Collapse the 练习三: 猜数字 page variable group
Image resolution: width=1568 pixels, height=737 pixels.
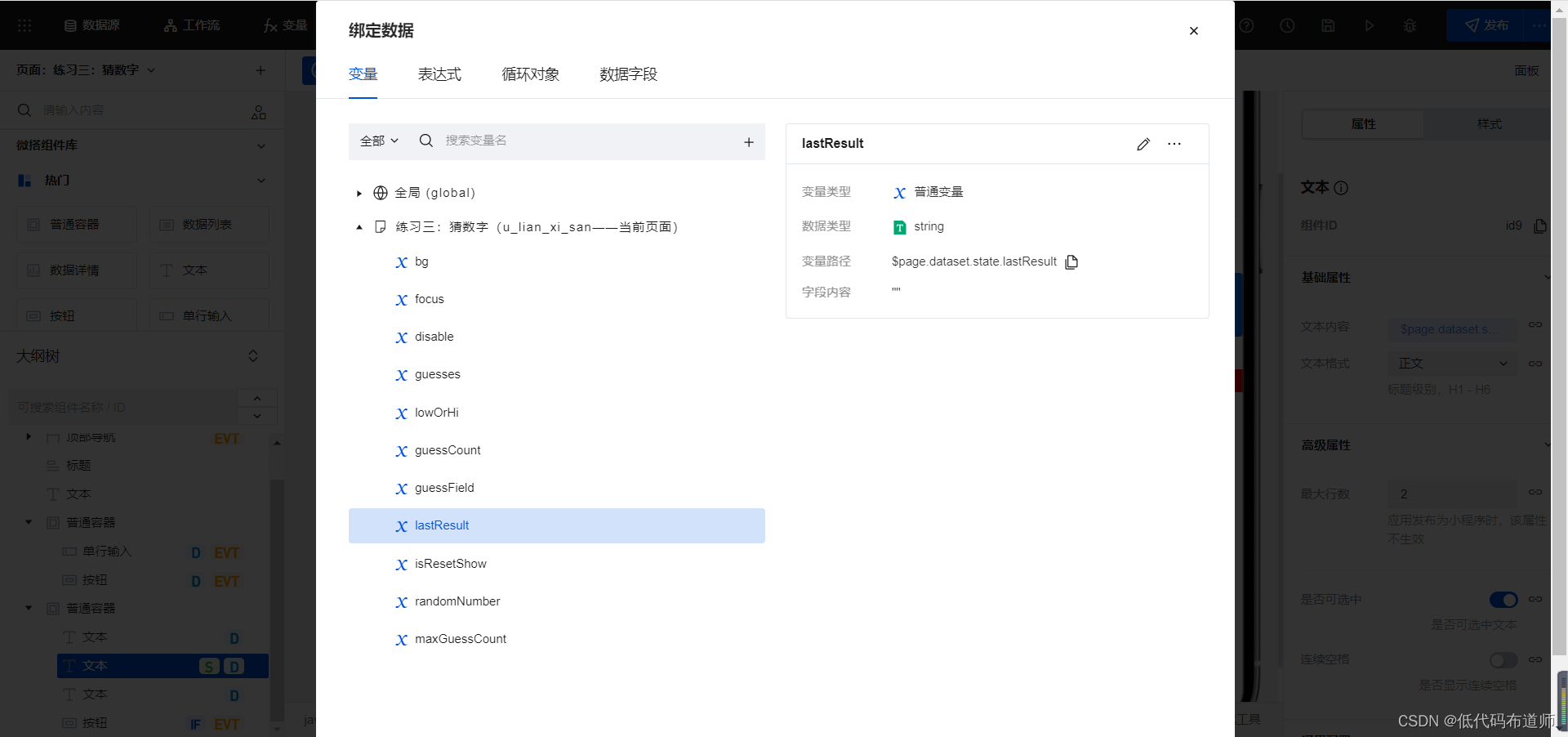tap(359, 227)
